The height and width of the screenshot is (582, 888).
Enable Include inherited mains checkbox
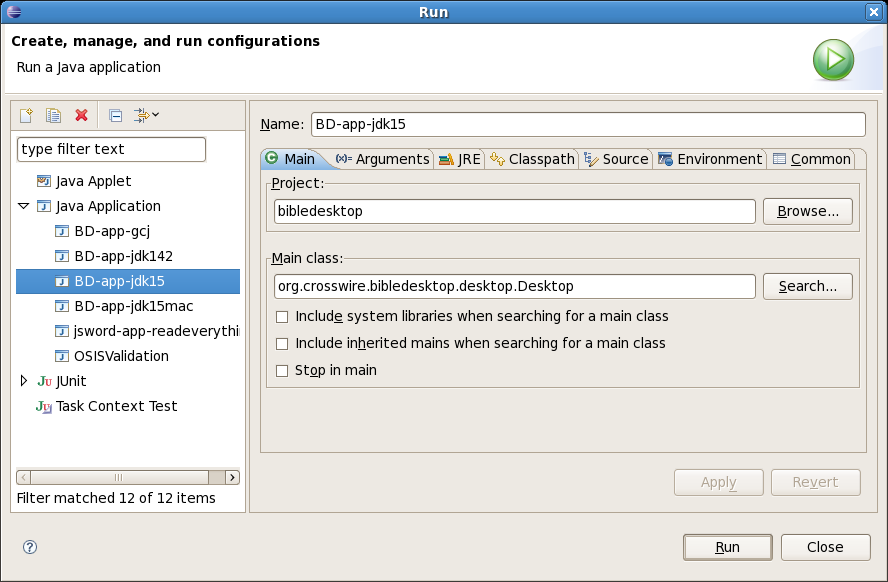[283, 343]
